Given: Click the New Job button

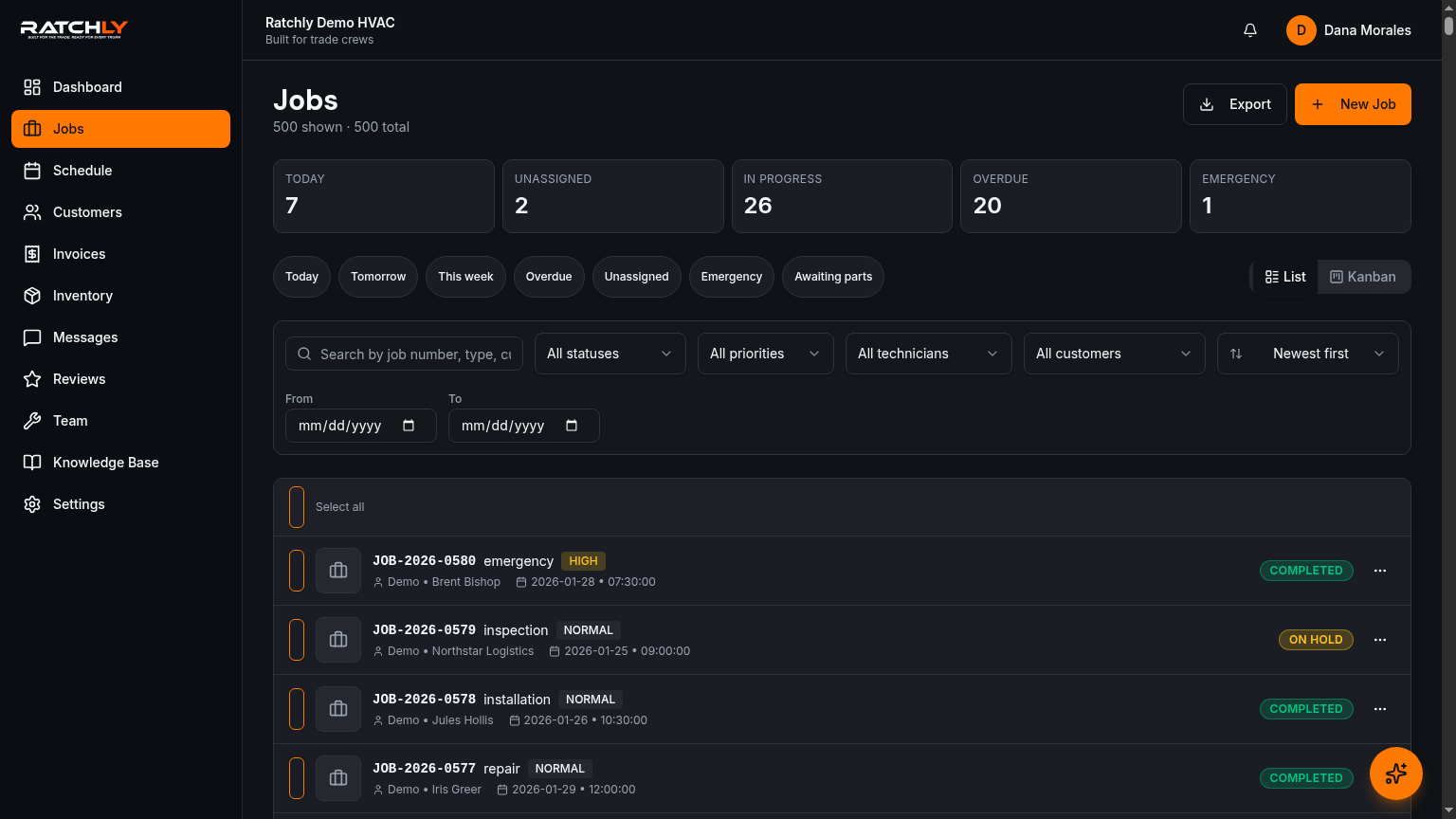Looking at the screenshot, I should point(1353,104).
